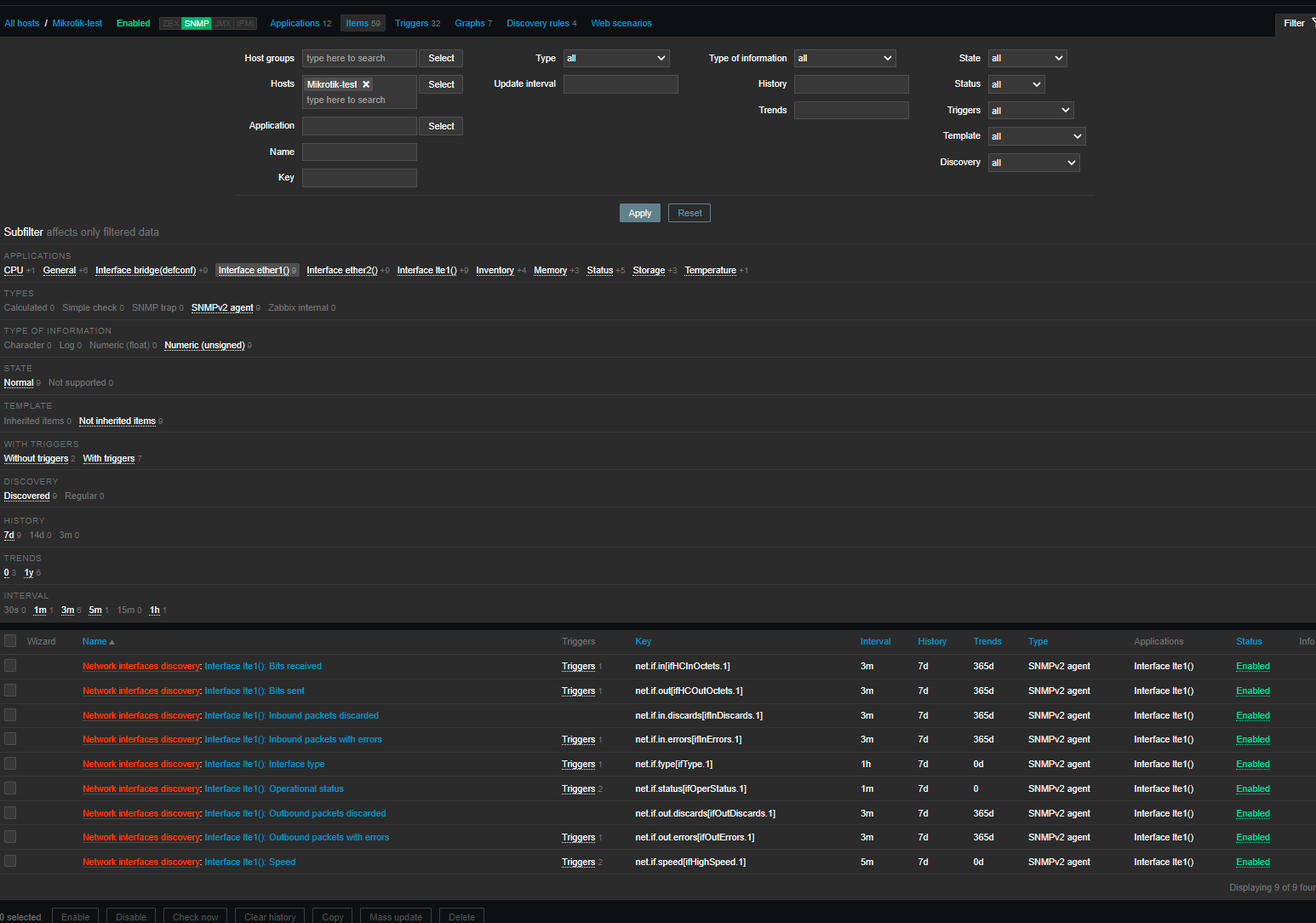This screenshot has width=1316, height=923.
Task: Select 1y trends subfilter
Action: [29, 572]
